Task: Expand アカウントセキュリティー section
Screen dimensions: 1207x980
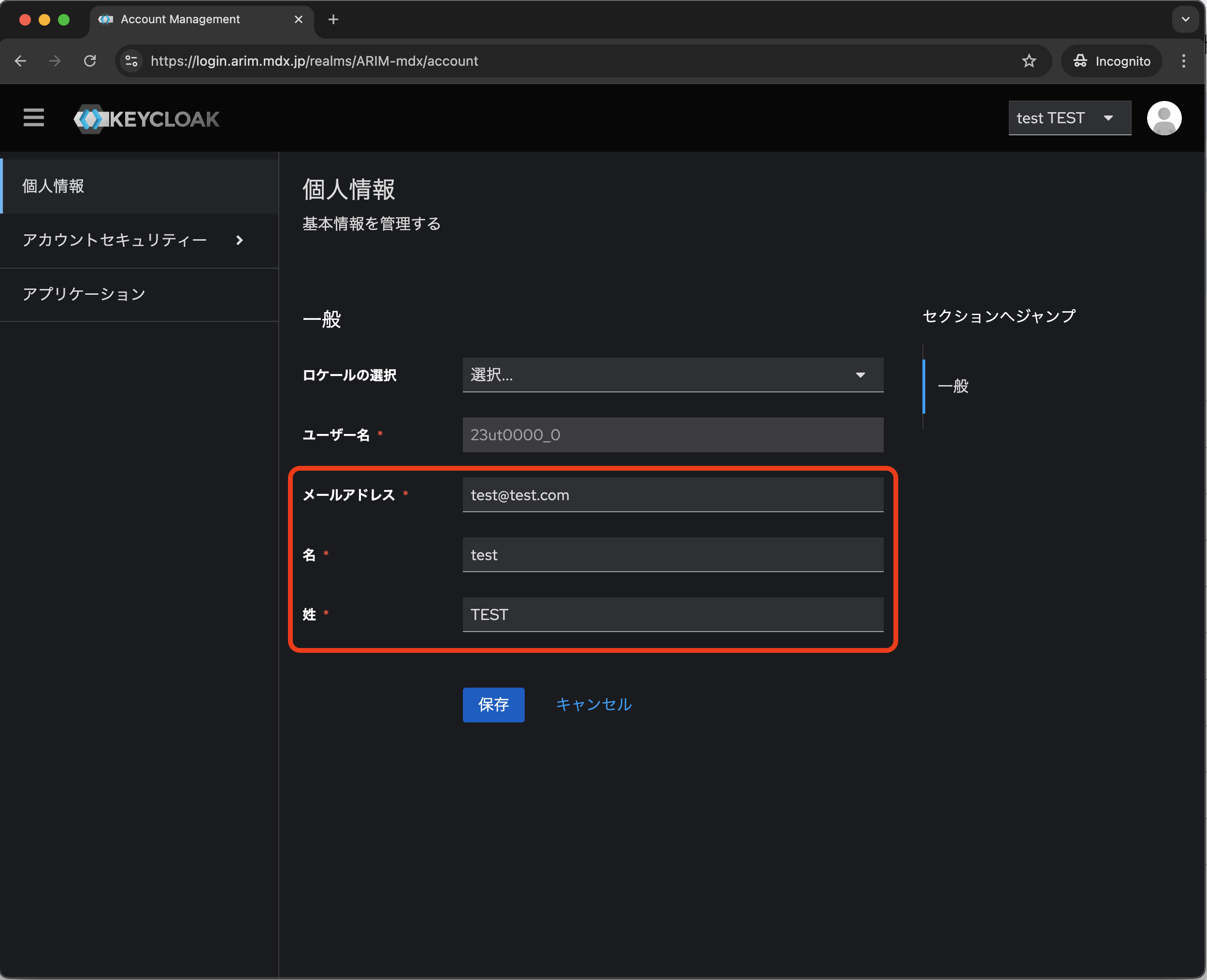Action: click(x=133, y=241)
